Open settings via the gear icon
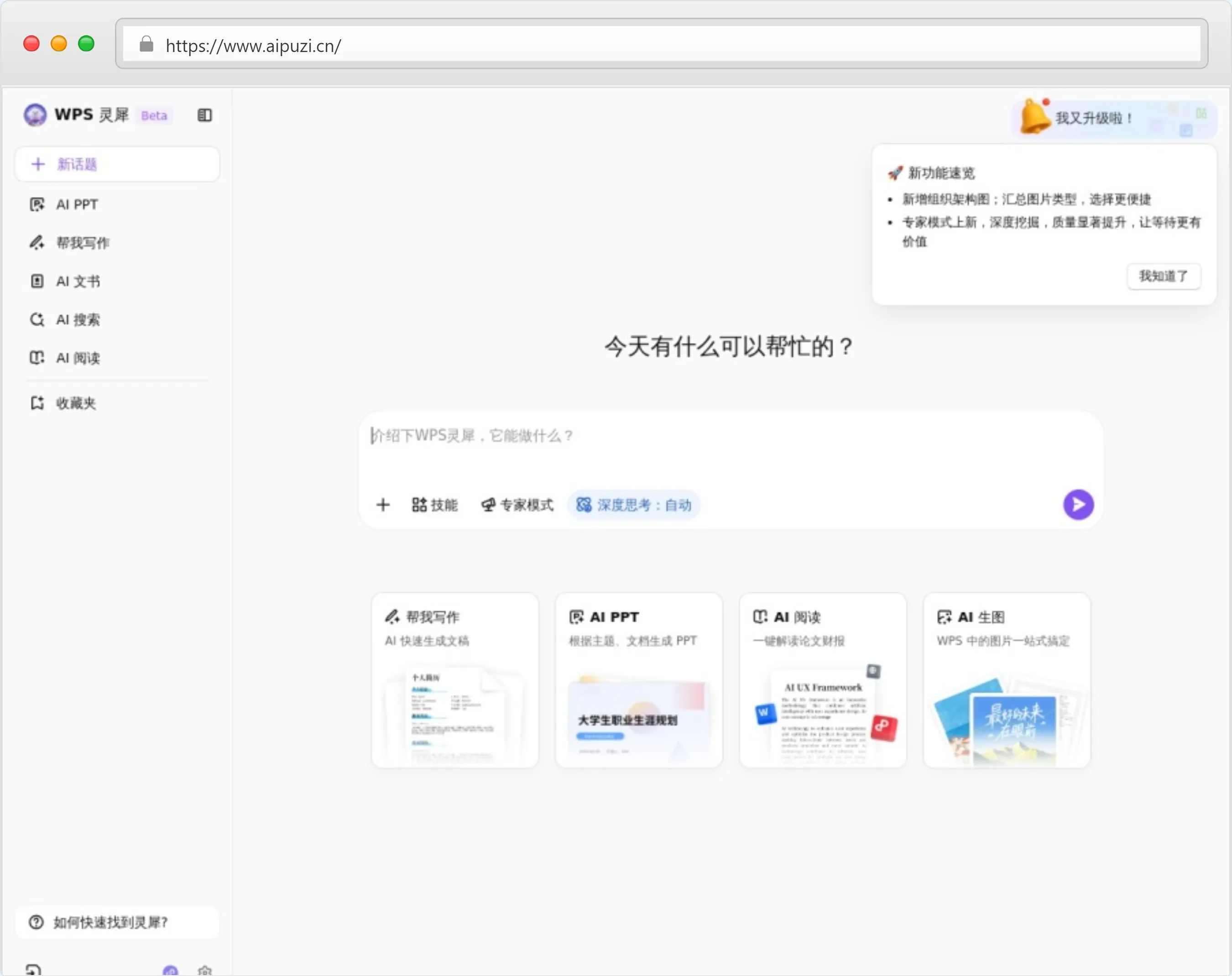The width and height of the screenshot is (1232, 976). pos(204,970)
